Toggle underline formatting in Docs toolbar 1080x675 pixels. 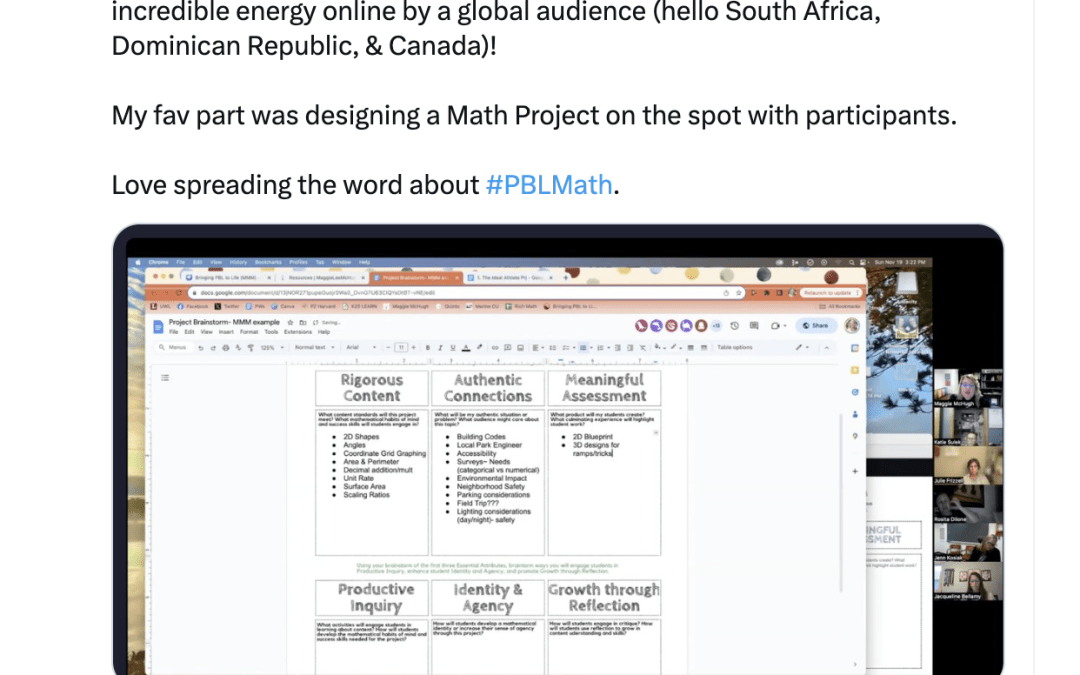pyautogui.click(x=451, y=348)
